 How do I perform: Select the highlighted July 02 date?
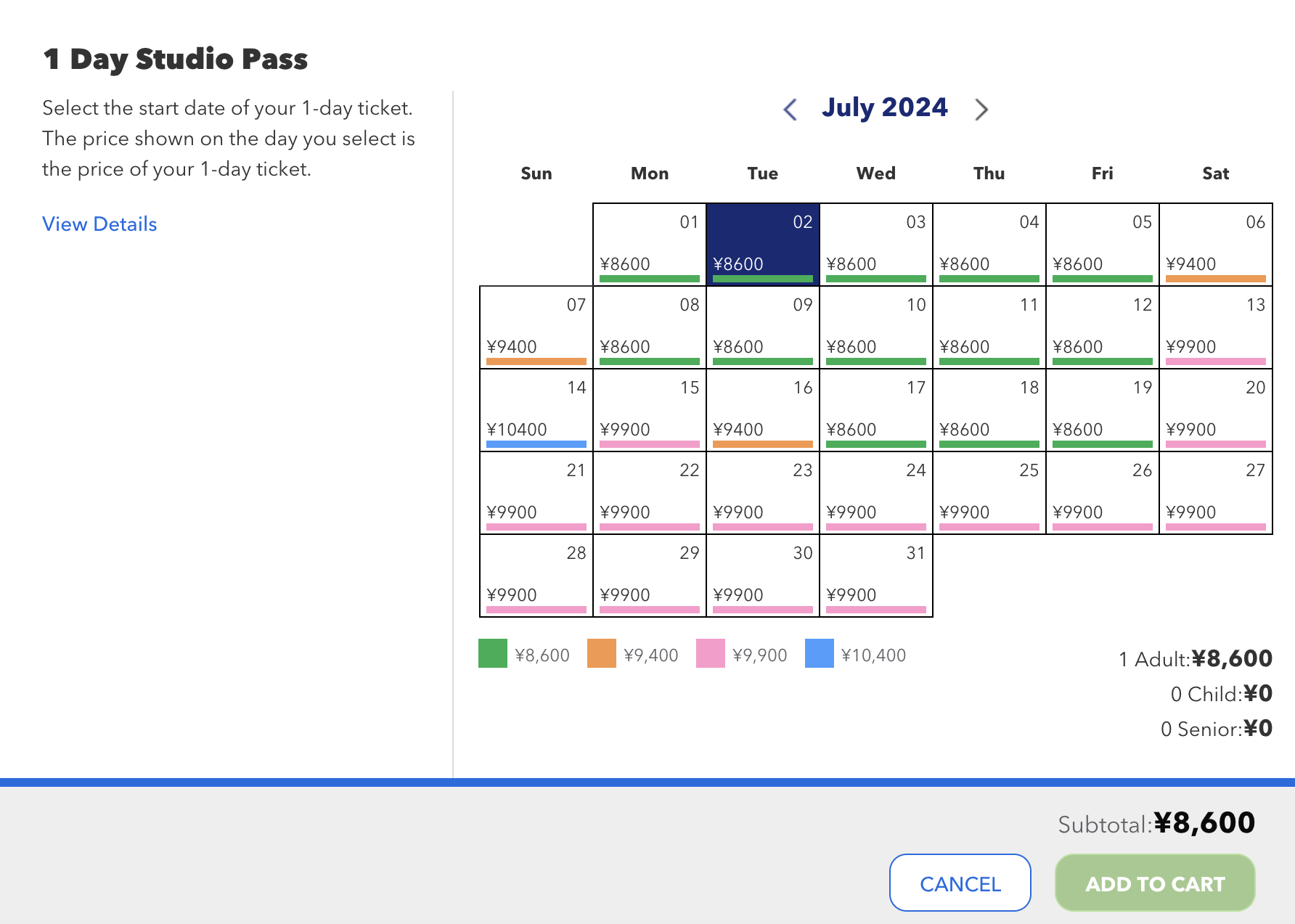(x=763, y=245)
